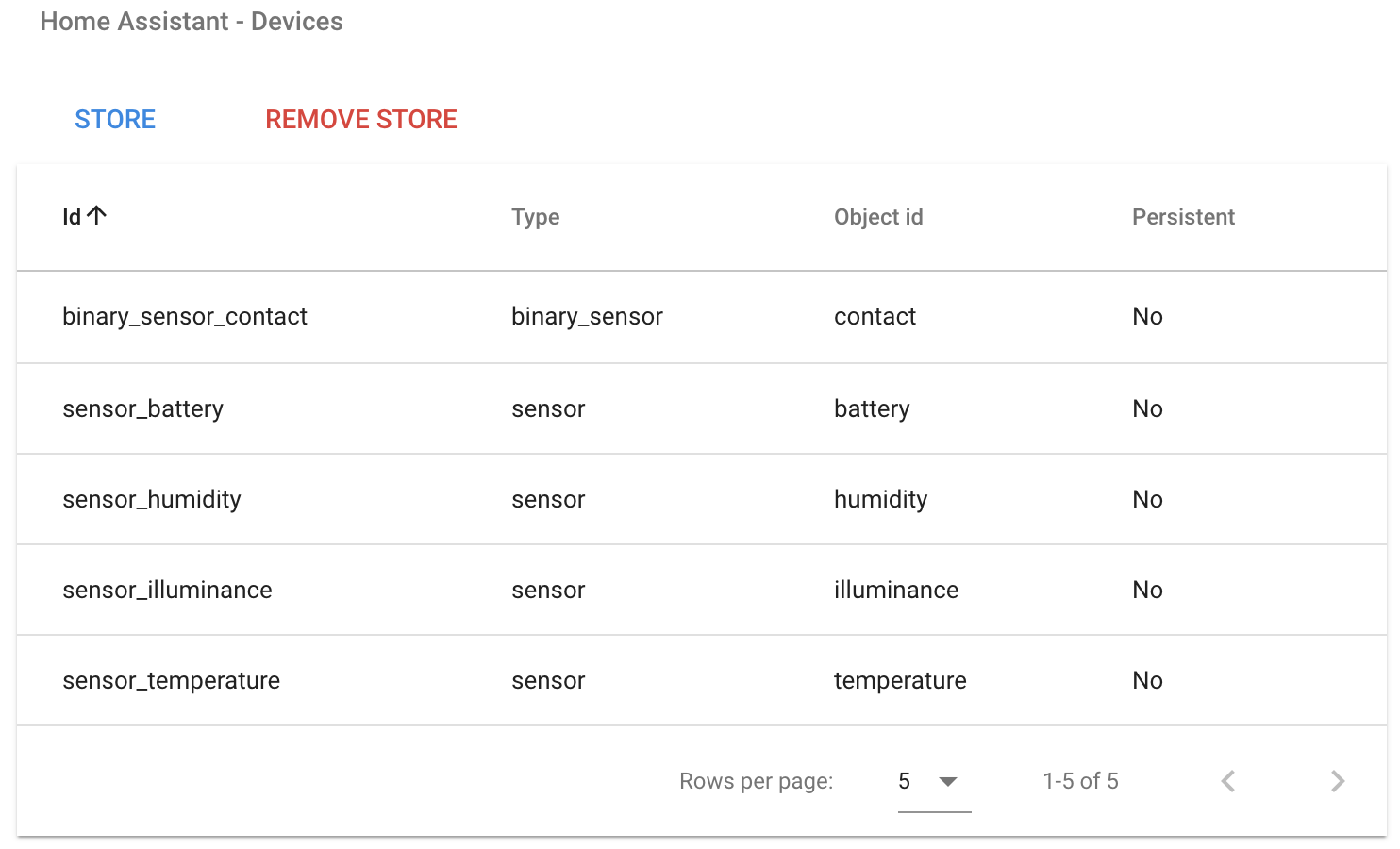Click the STORE button
This screenshot has height=849, width=1400.
(x=115, y=120)
